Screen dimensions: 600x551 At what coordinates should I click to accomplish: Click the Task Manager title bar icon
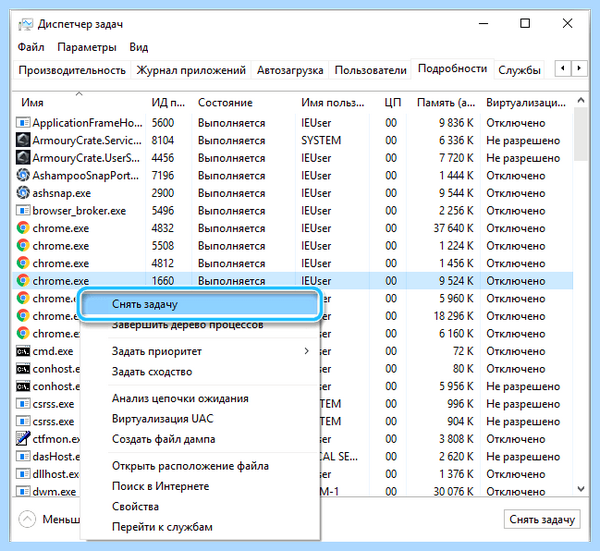25,24
